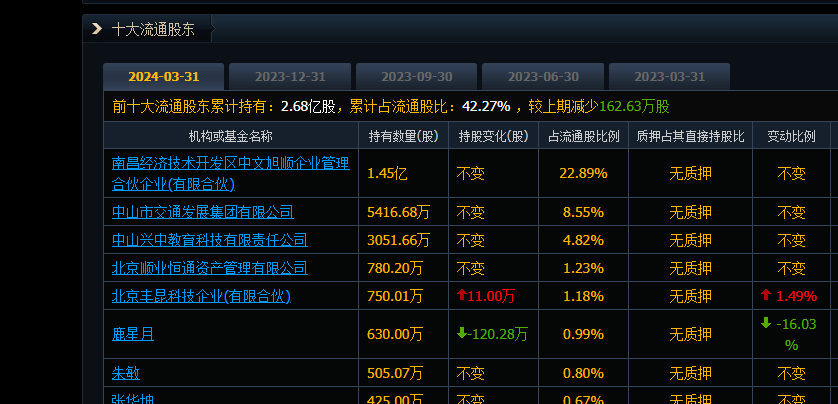Image resolution: width=838 pixels, height=404 pixels.
Task: Click the red 1.49% change value
Action: coord(789,296)
